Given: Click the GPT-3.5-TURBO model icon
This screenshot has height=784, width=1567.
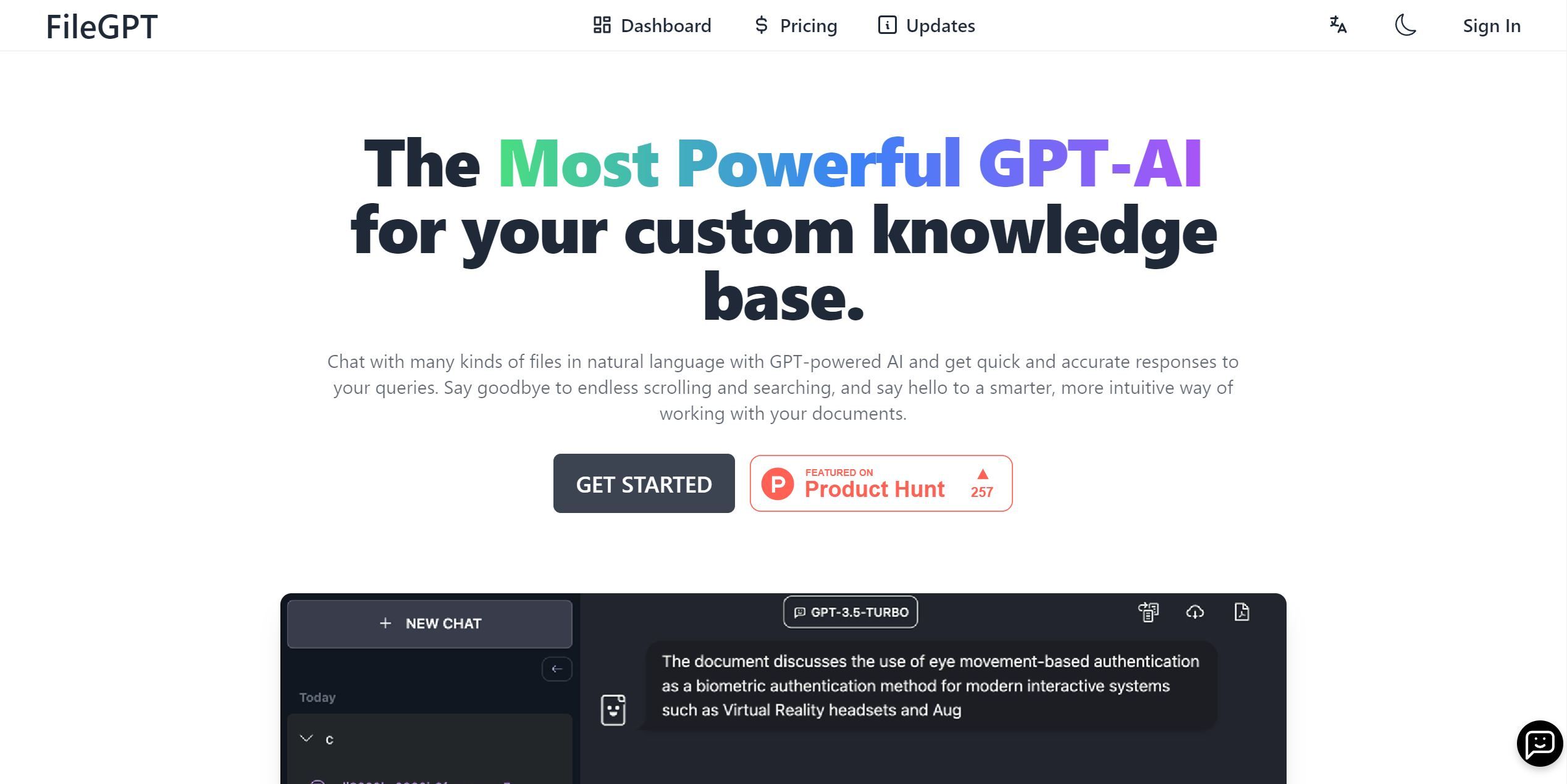Looking at the screenshot, I should (x=800, y=612).
